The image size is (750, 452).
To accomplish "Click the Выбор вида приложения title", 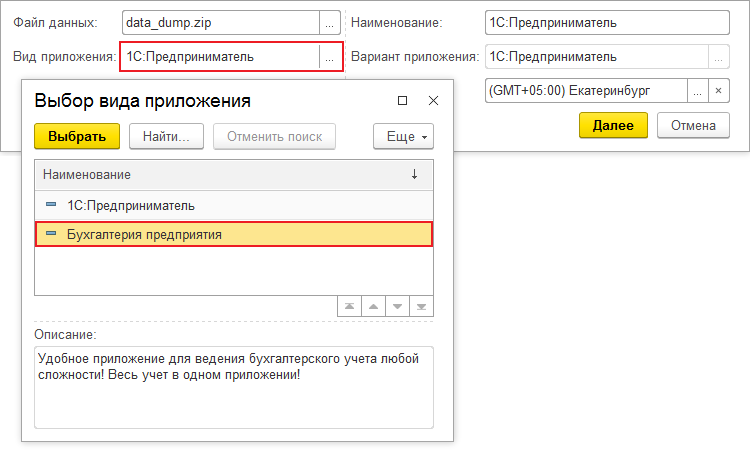I will click(143, 101).
